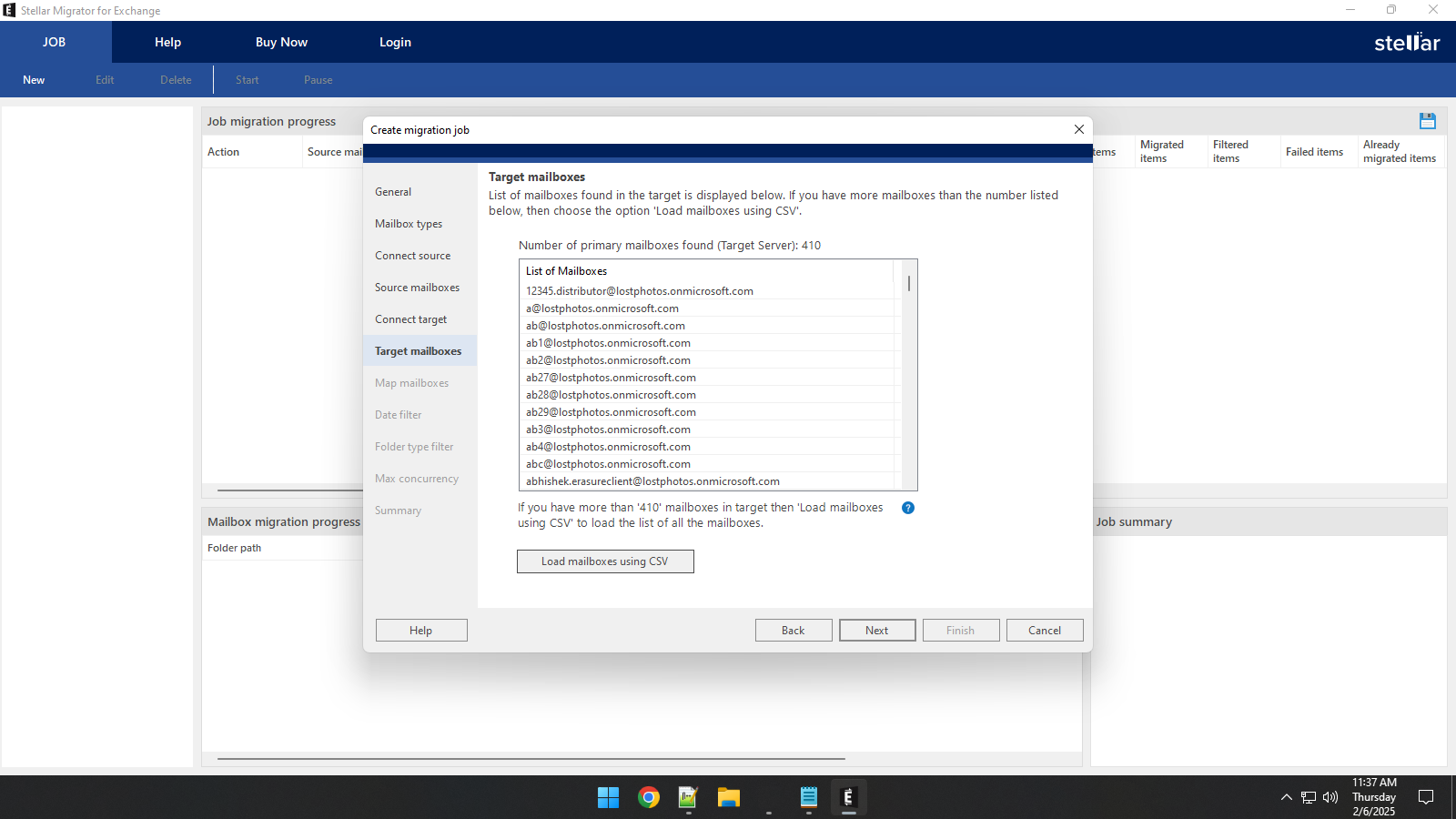The height and width of the screenshot is (819, 1456).
Task: Open the blue notepad taskbar app
Action: (808, 798)
